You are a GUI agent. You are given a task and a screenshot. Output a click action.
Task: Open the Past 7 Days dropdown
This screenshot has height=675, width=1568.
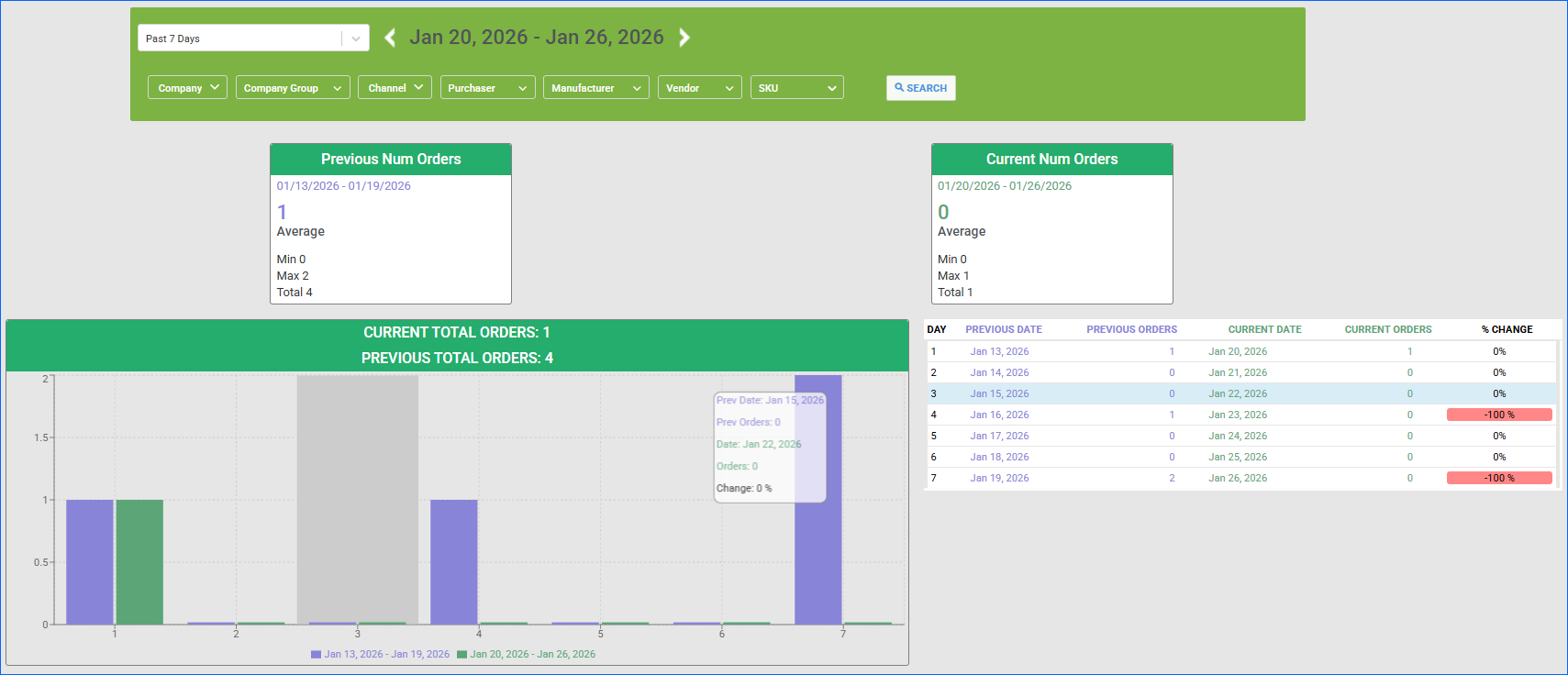pos(253,39)
